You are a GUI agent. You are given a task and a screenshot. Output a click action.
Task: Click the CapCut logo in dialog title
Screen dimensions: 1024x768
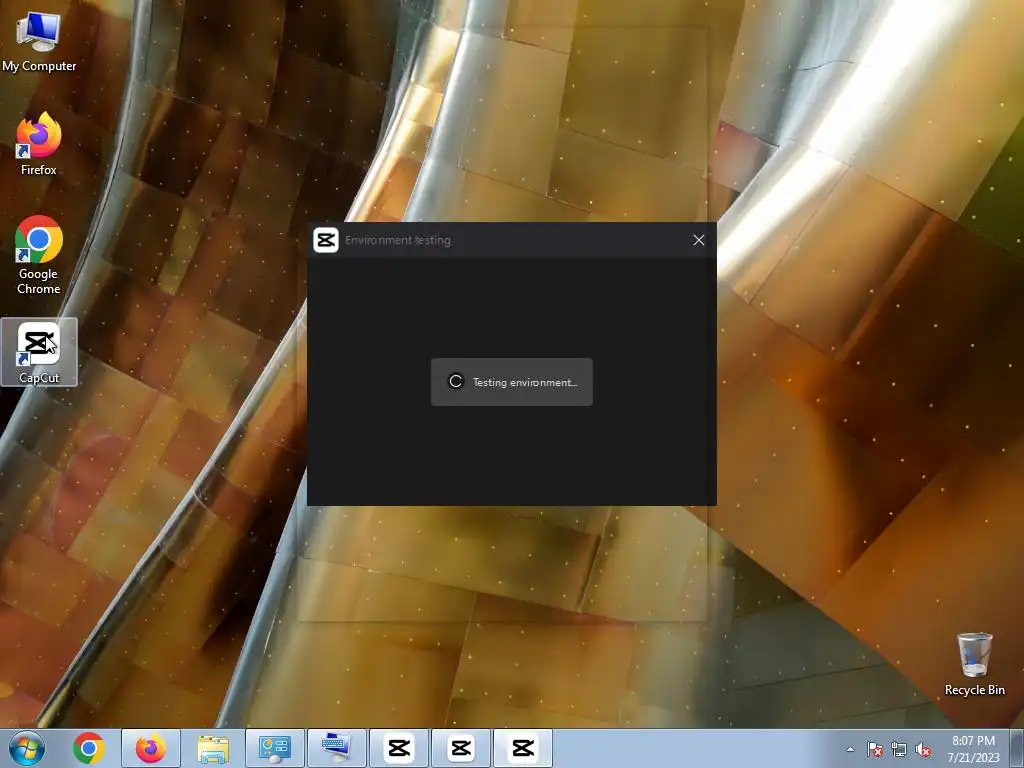pyautogui.click(x=326, y=240)
